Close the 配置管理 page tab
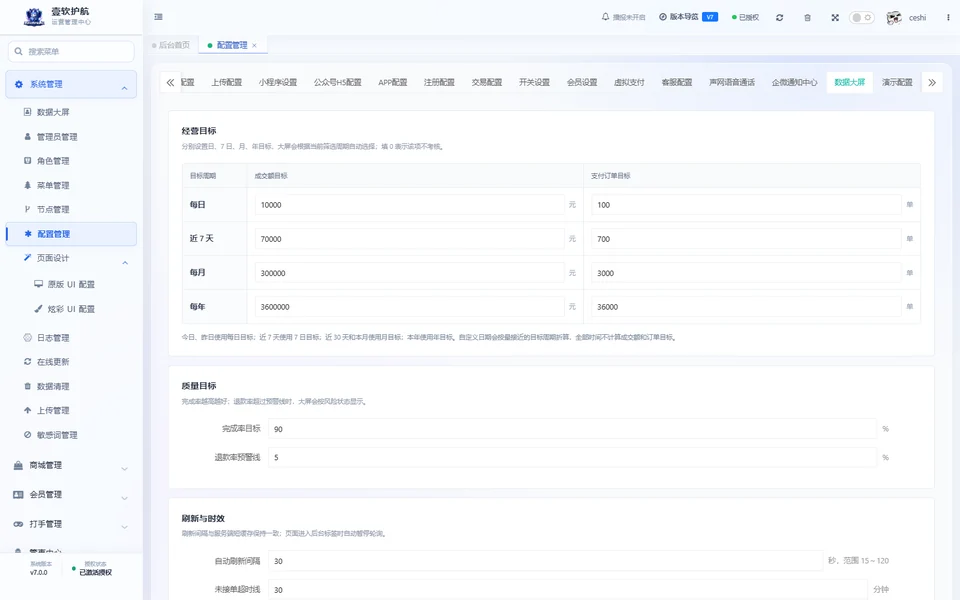The height and width of the screenshot is (600, 960). [x=255, y=45]
